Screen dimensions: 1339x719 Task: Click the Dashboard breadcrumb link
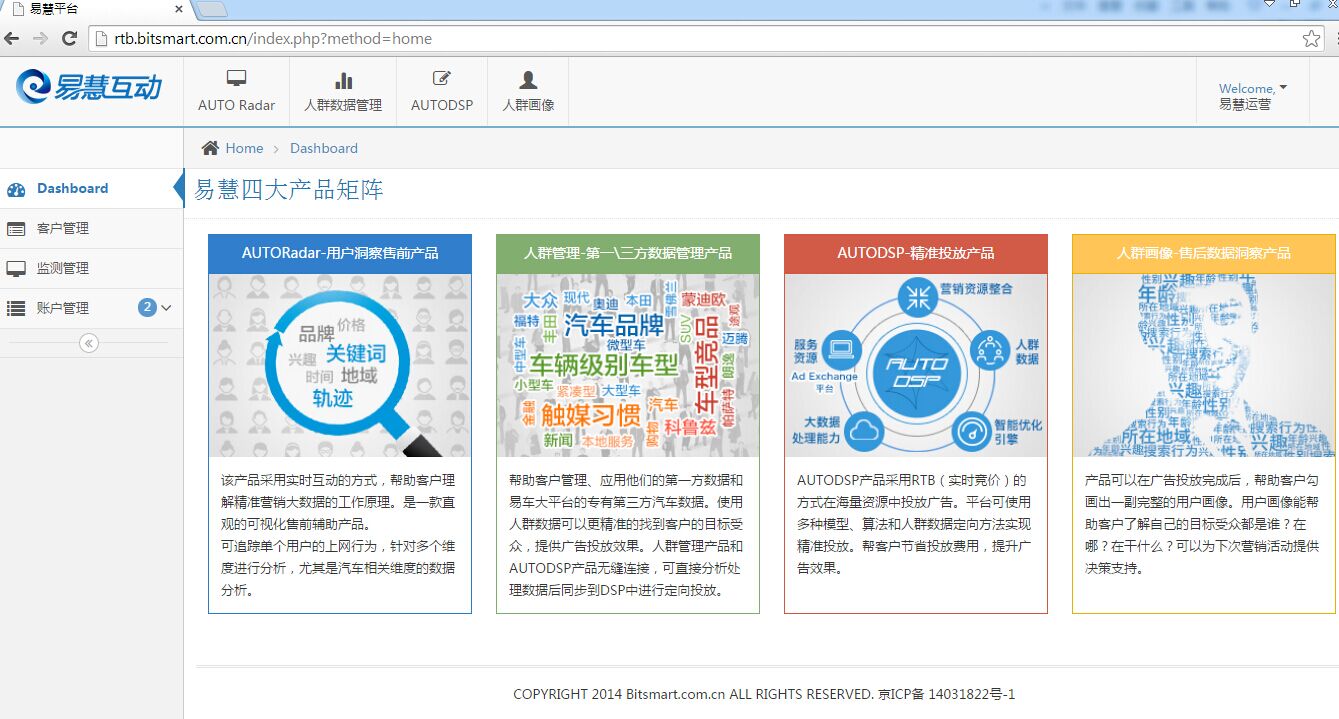pyautogui.click(x=323, y=148)
